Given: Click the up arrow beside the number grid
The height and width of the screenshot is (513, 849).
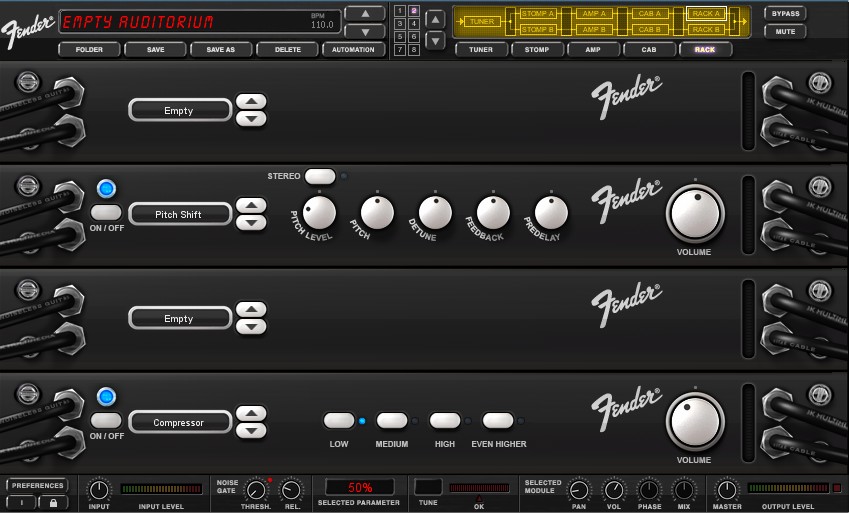Looking at the screenshot, I should point(435,20).
